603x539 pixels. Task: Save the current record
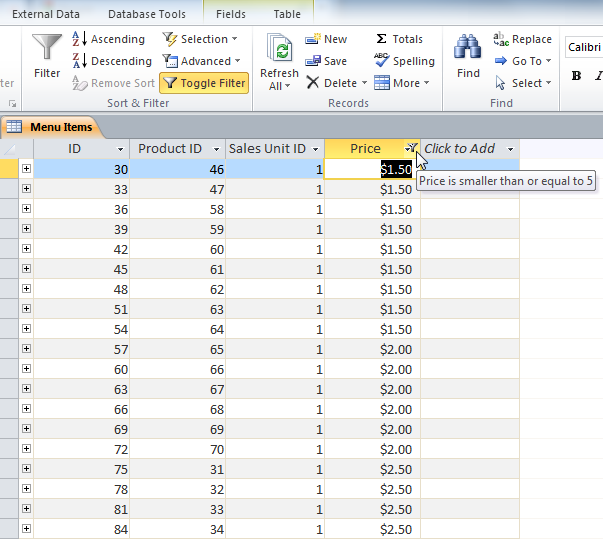[x=326, y=61]
